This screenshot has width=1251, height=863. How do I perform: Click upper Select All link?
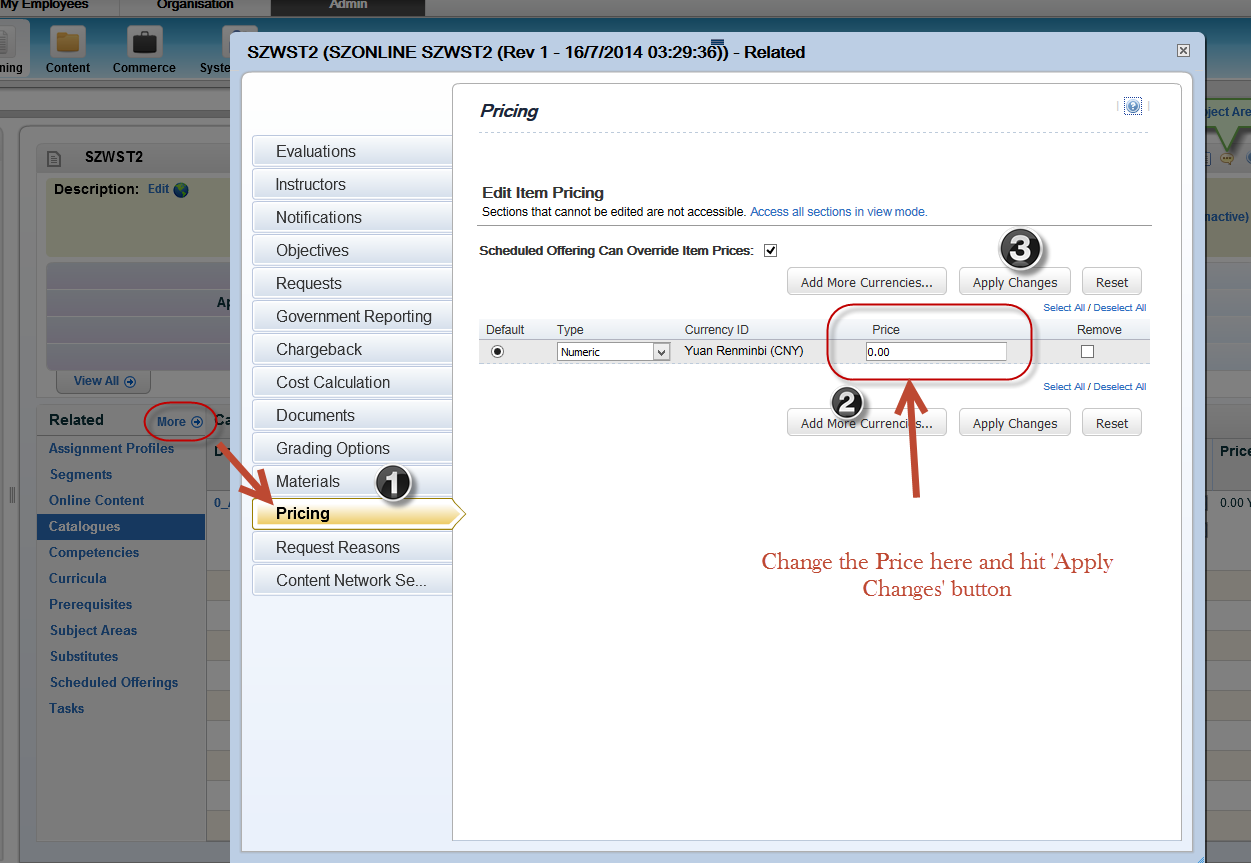coord(1064,308)
